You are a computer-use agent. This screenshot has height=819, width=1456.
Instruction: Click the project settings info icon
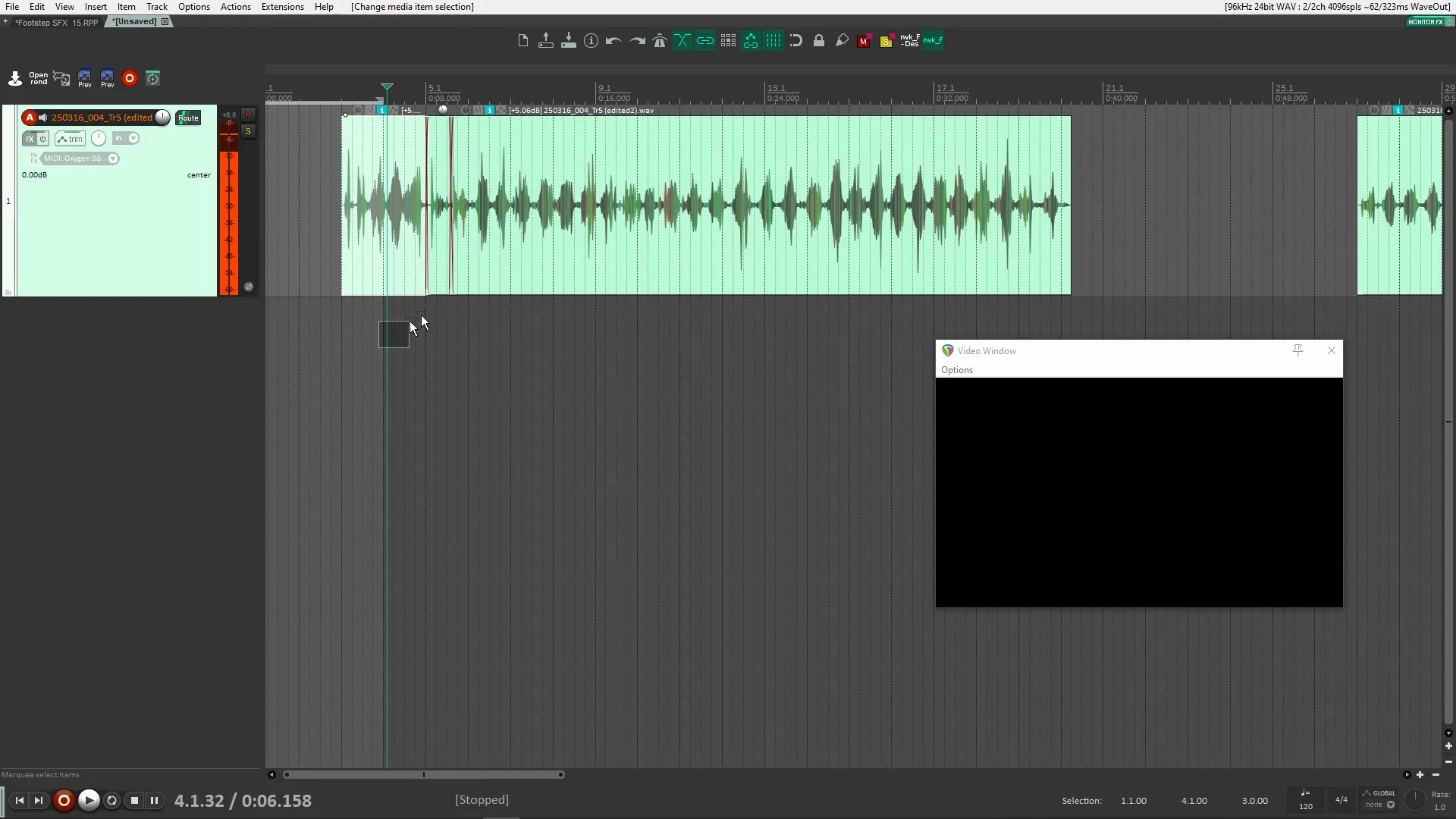591,41
